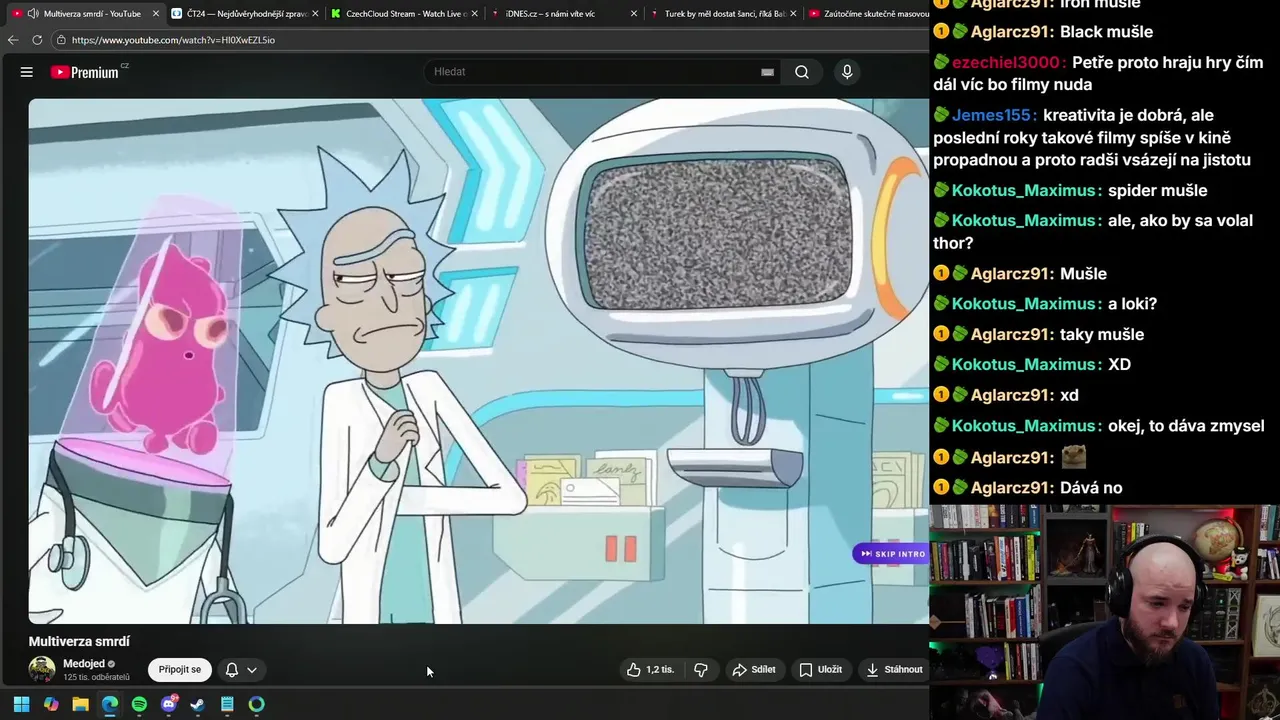1280x720 pixels.
Task: Close the Turek by měl dostat šanci tab
Action: coord(794,14)
